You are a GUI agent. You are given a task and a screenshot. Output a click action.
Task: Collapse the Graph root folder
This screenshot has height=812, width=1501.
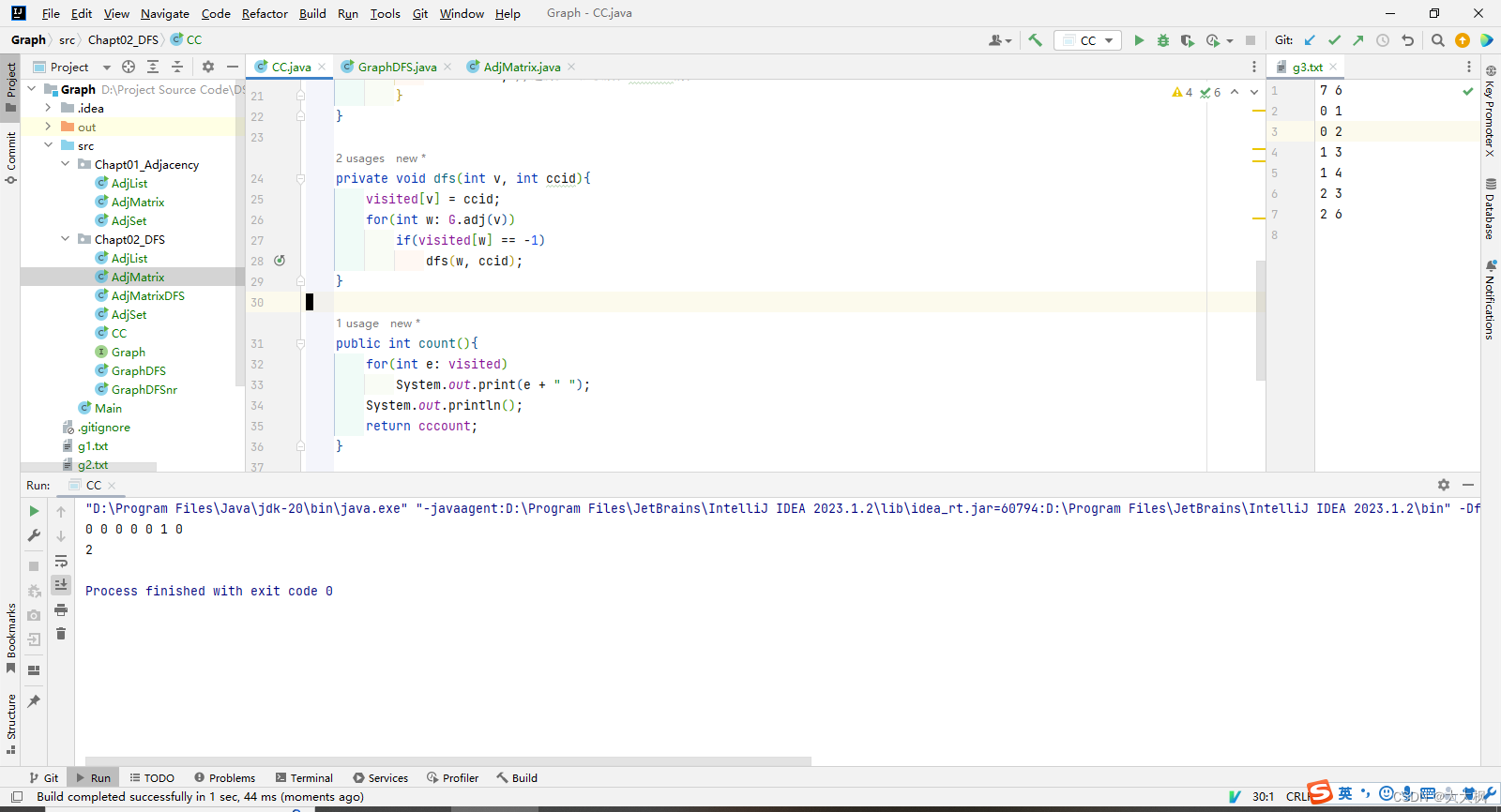32,89
